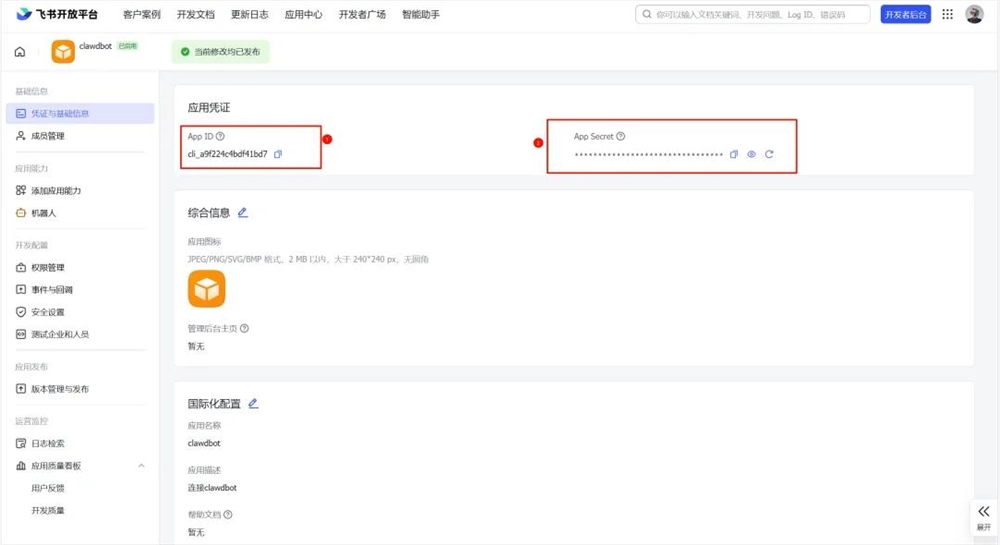Go to home via house icon

point(20,52)
